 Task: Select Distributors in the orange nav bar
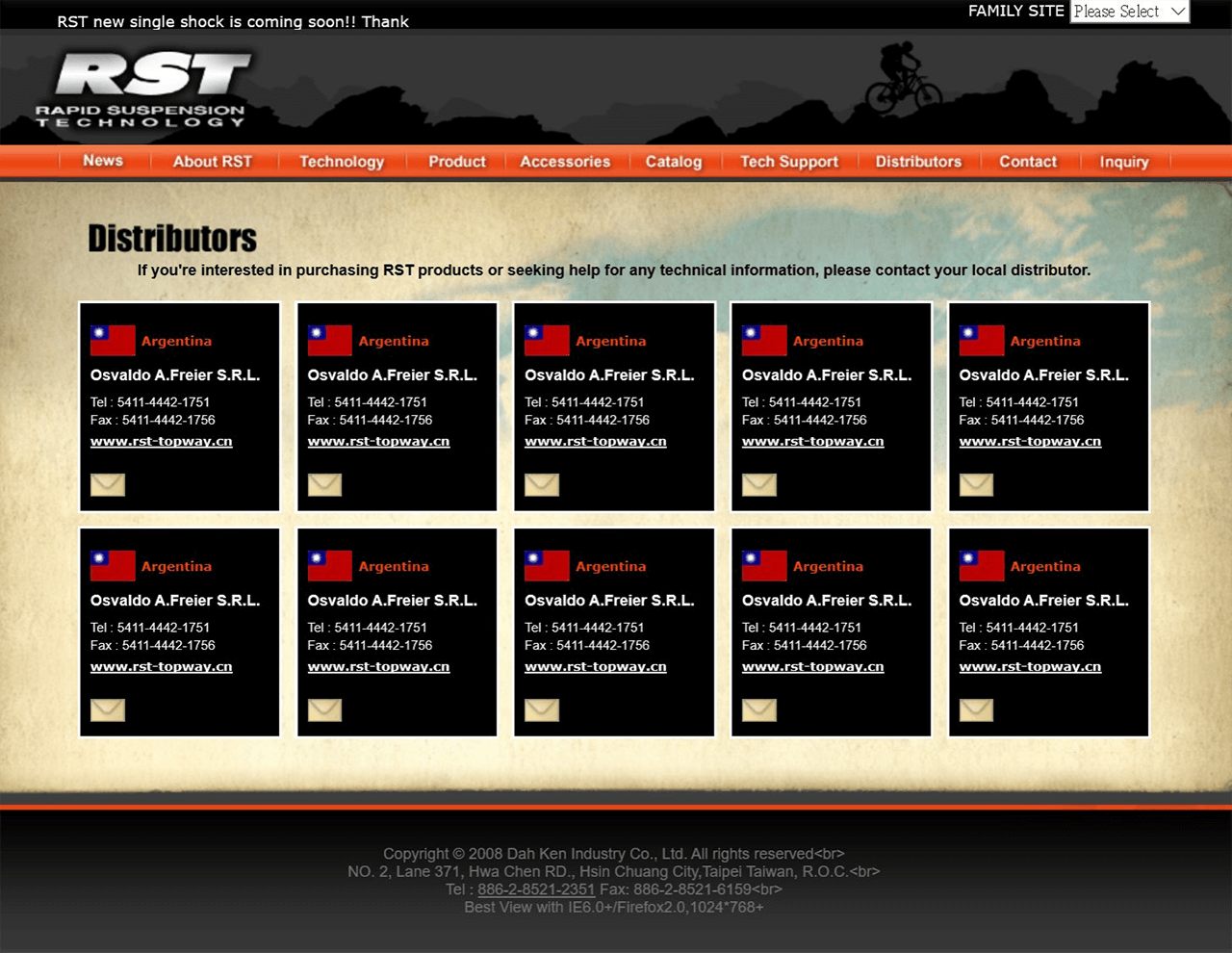point(918,162)
